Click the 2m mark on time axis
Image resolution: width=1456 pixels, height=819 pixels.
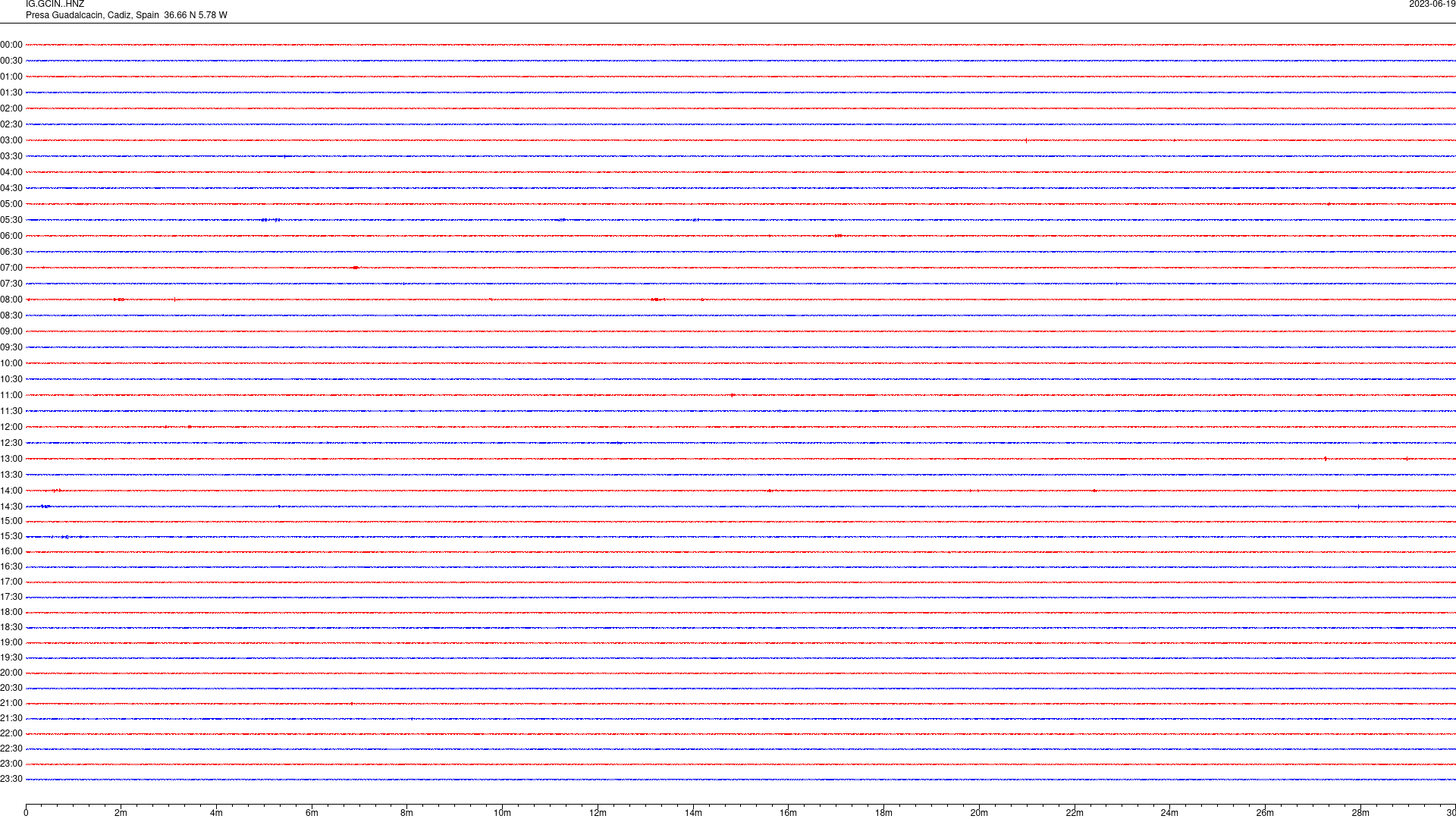tap(121, 813)
